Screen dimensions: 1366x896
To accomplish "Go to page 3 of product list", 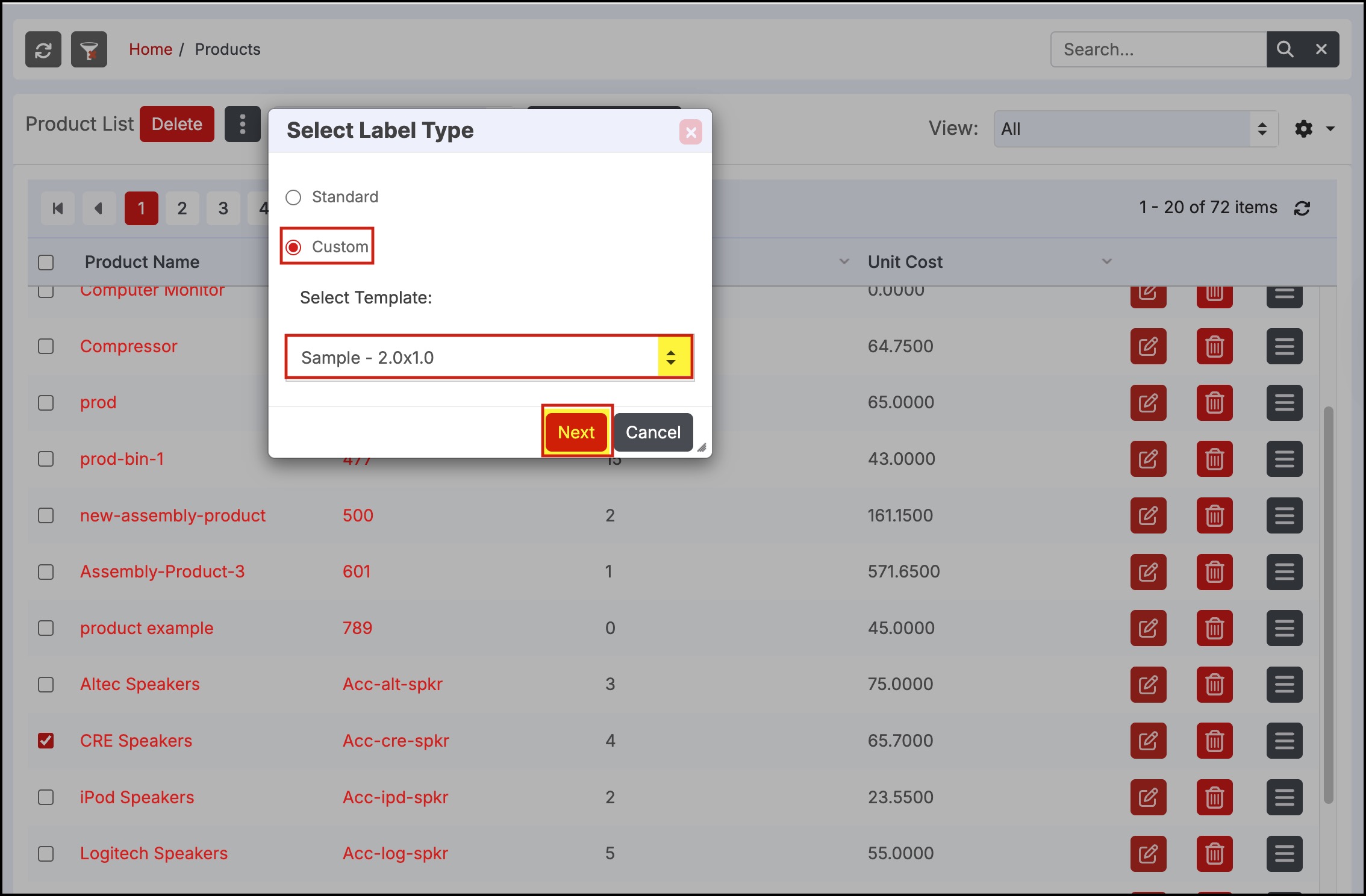I will (223, 208).
